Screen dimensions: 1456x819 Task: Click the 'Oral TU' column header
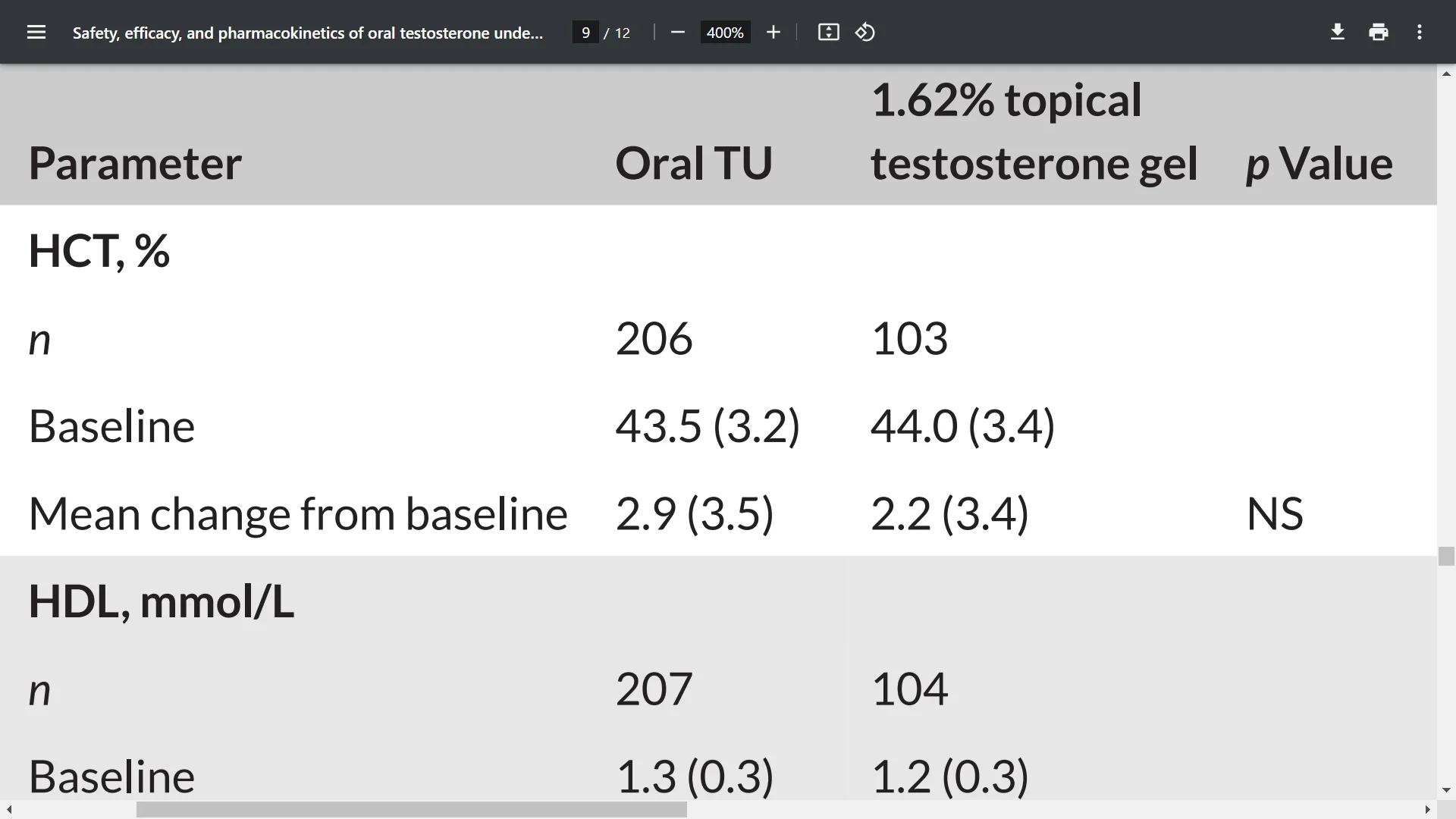[x=694, y=163]
